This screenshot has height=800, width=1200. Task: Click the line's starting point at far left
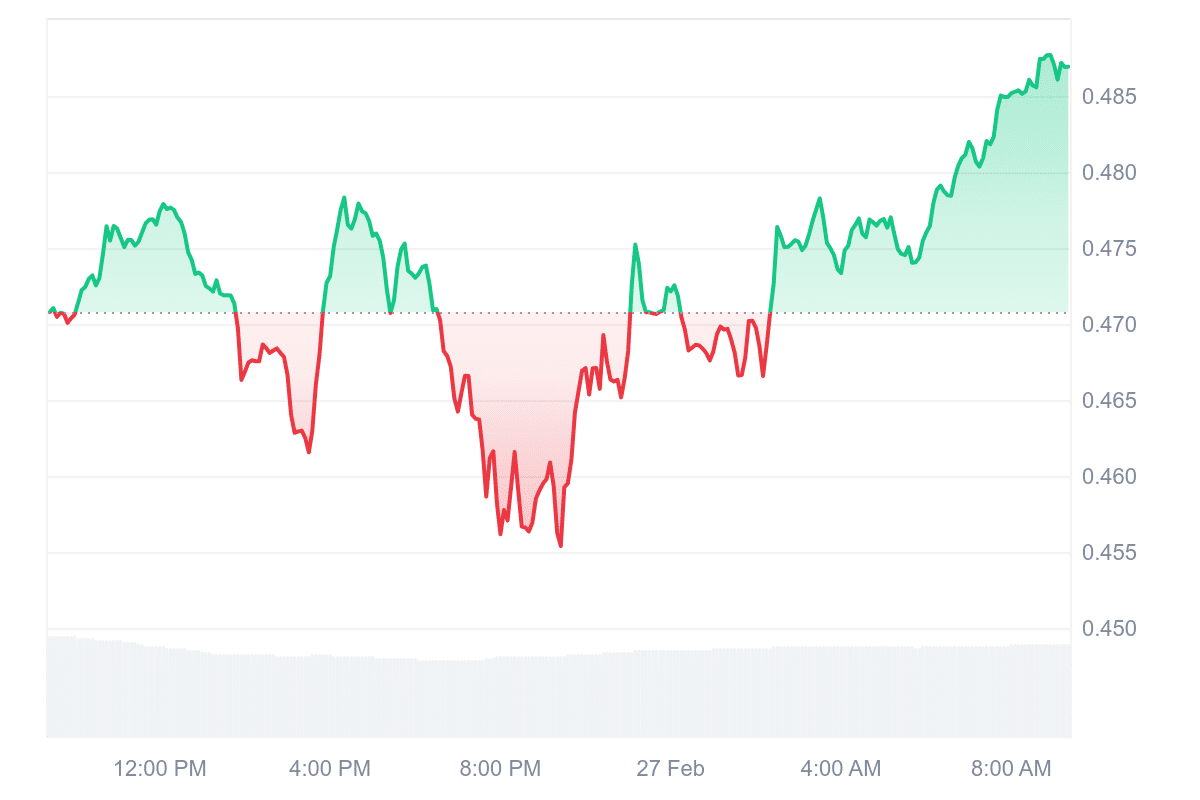coord(49,312)
